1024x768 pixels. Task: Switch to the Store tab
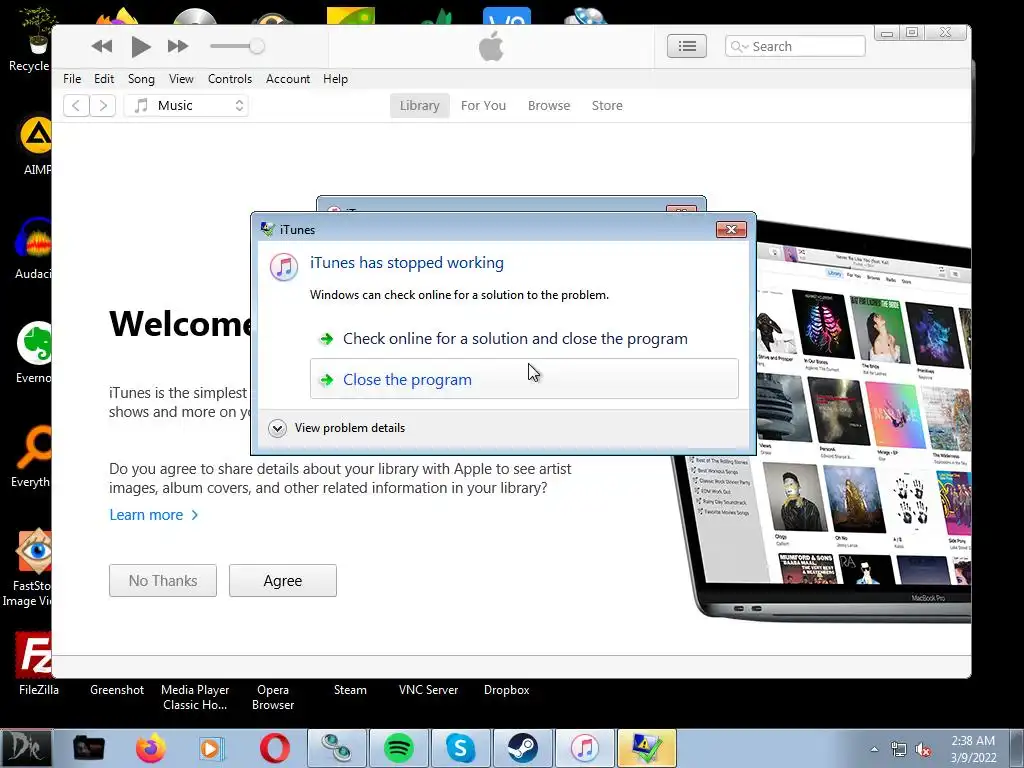(607, 106)
